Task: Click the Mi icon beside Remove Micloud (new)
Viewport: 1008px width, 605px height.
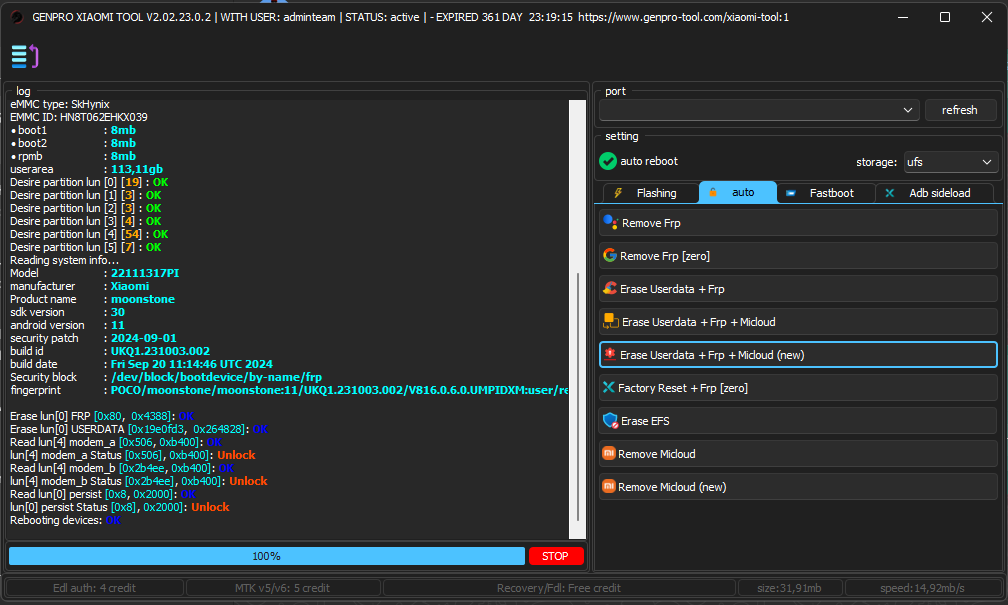Action: [x=608, y=486]
